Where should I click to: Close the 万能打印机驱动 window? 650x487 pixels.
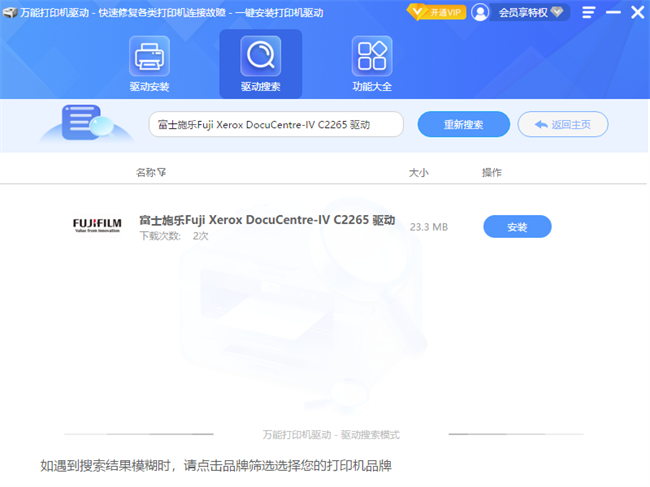click(636, 12)
